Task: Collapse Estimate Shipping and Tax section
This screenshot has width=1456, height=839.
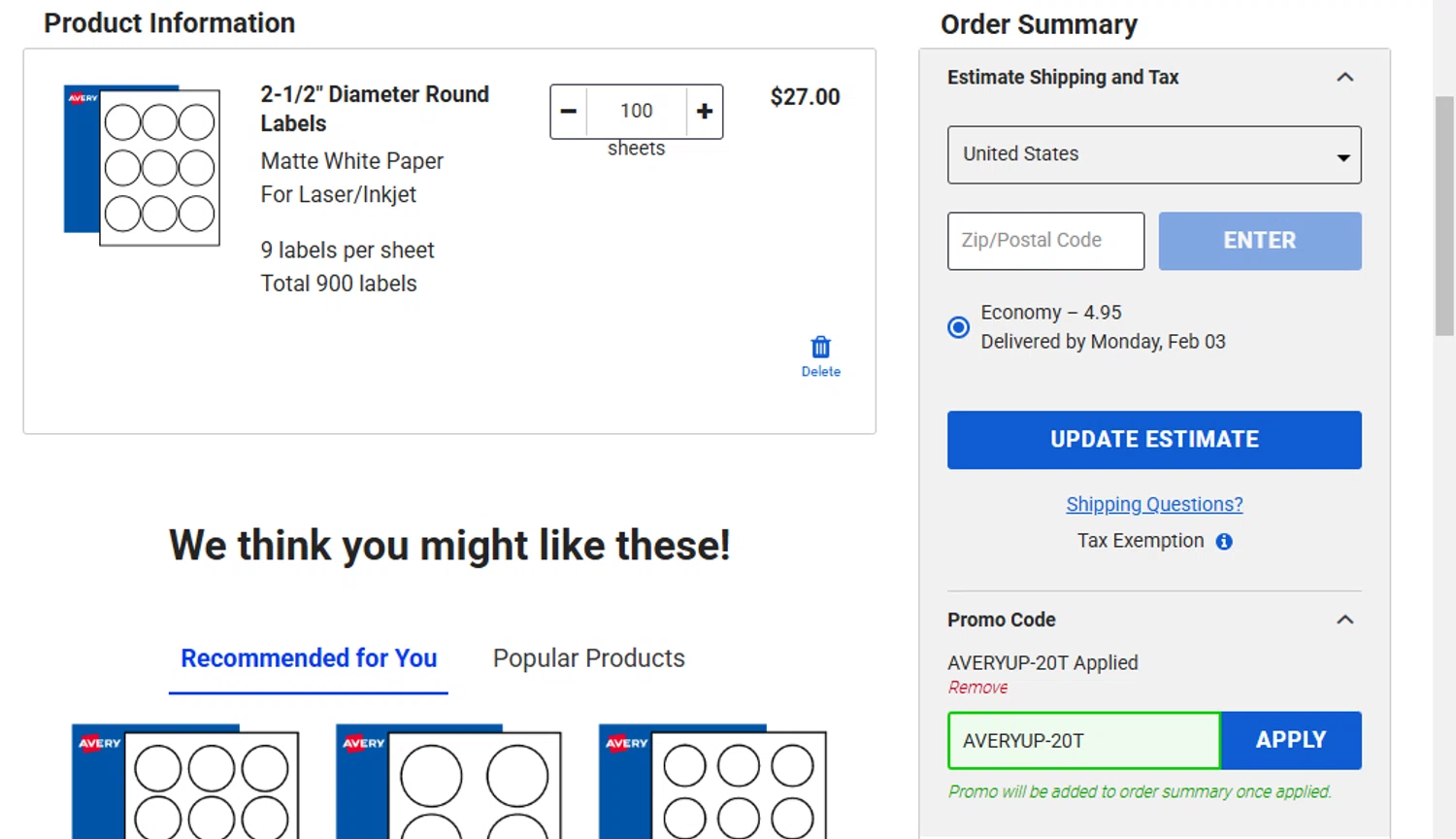Action: click(1344, 78)
